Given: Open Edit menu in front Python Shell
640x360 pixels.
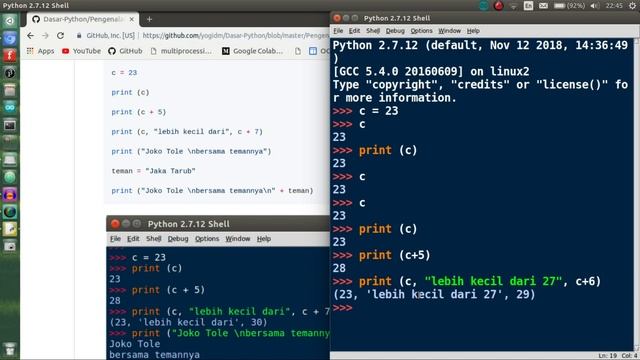Looking at the screenshot, I should [x=354, y=31].
